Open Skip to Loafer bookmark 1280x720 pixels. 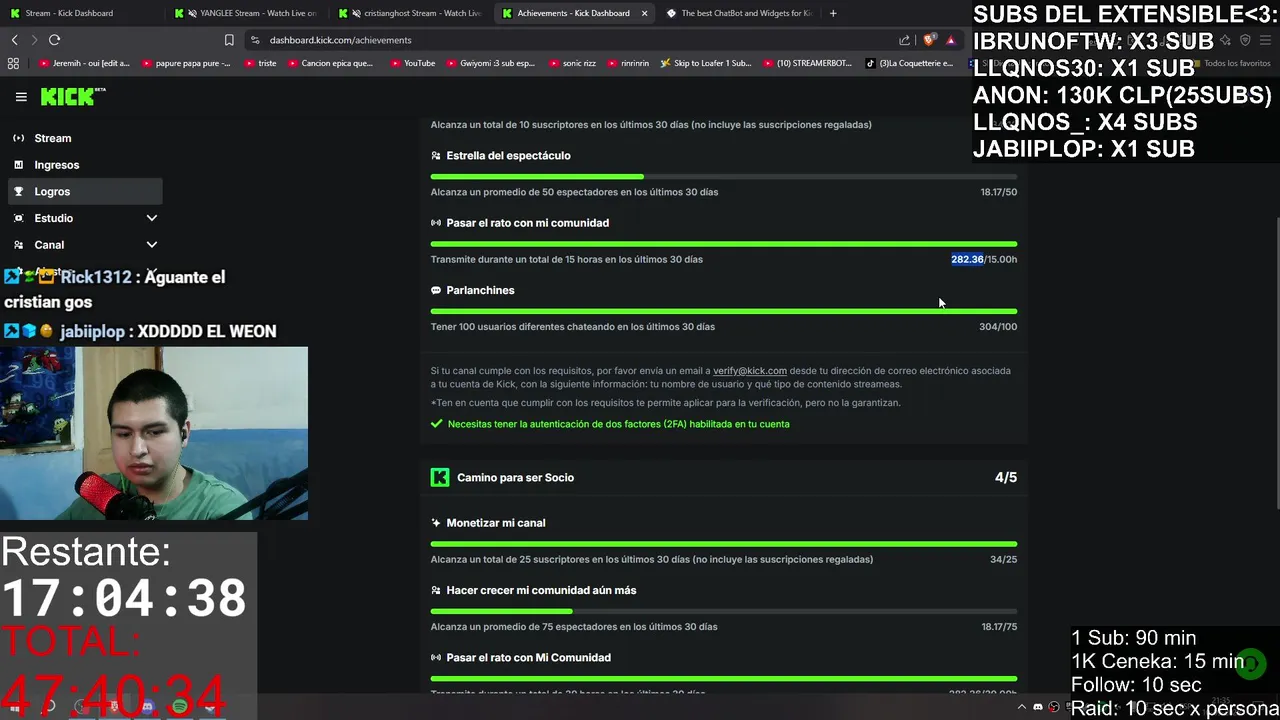coord(706,63)
